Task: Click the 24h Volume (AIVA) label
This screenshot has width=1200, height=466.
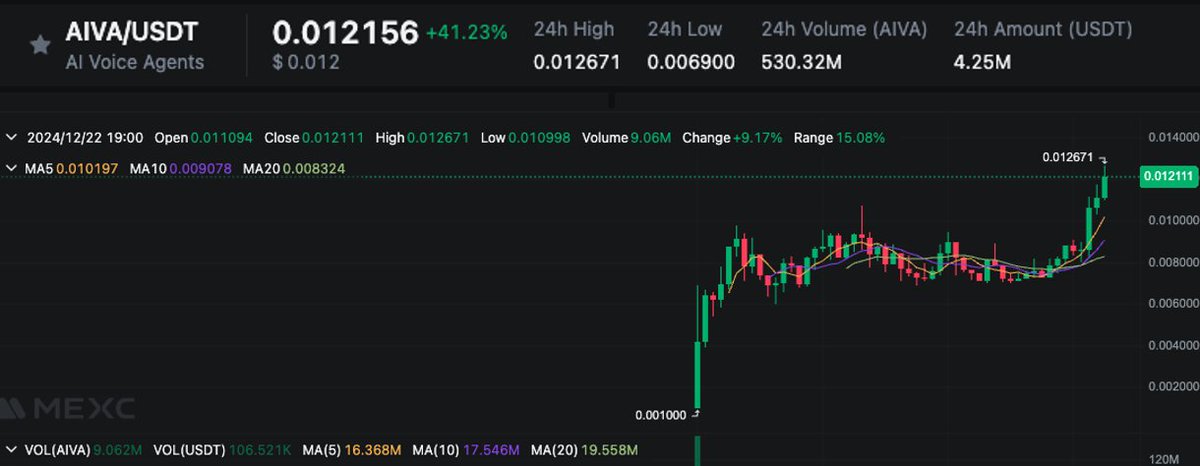Action: point(845,28)
